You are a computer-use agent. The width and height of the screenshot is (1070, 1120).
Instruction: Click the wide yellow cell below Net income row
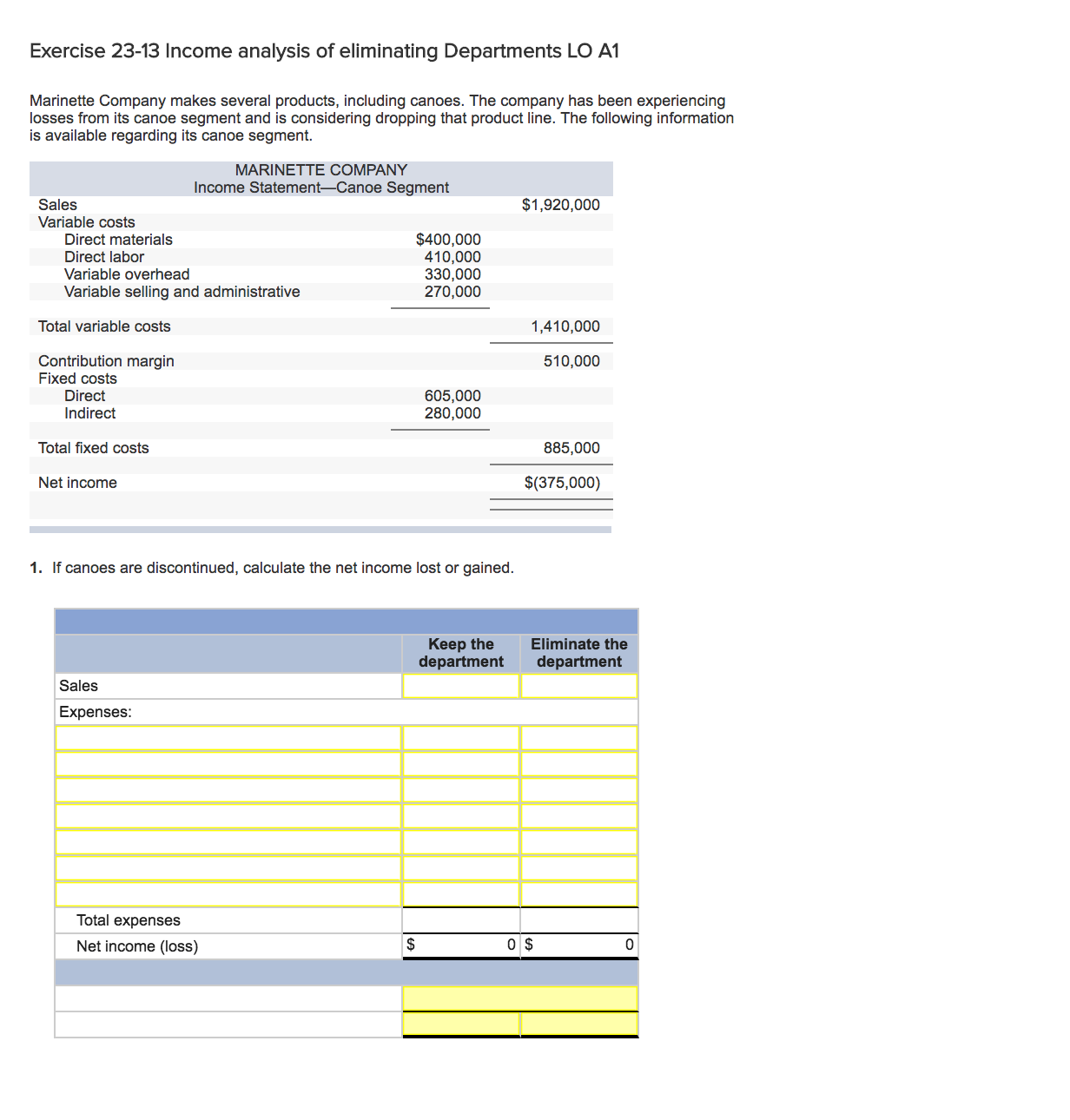pos(520,998)
